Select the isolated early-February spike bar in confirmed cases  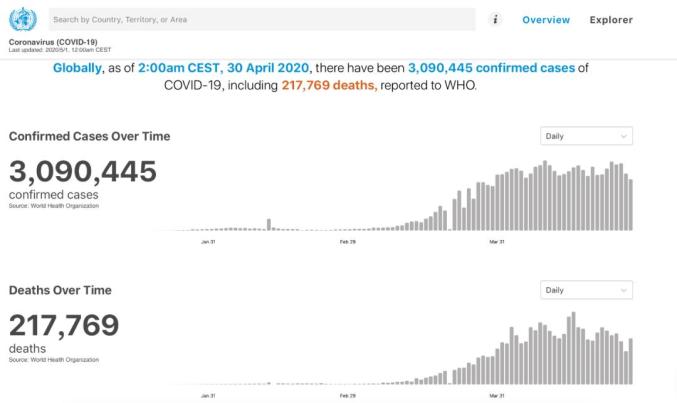coord(269,224)
